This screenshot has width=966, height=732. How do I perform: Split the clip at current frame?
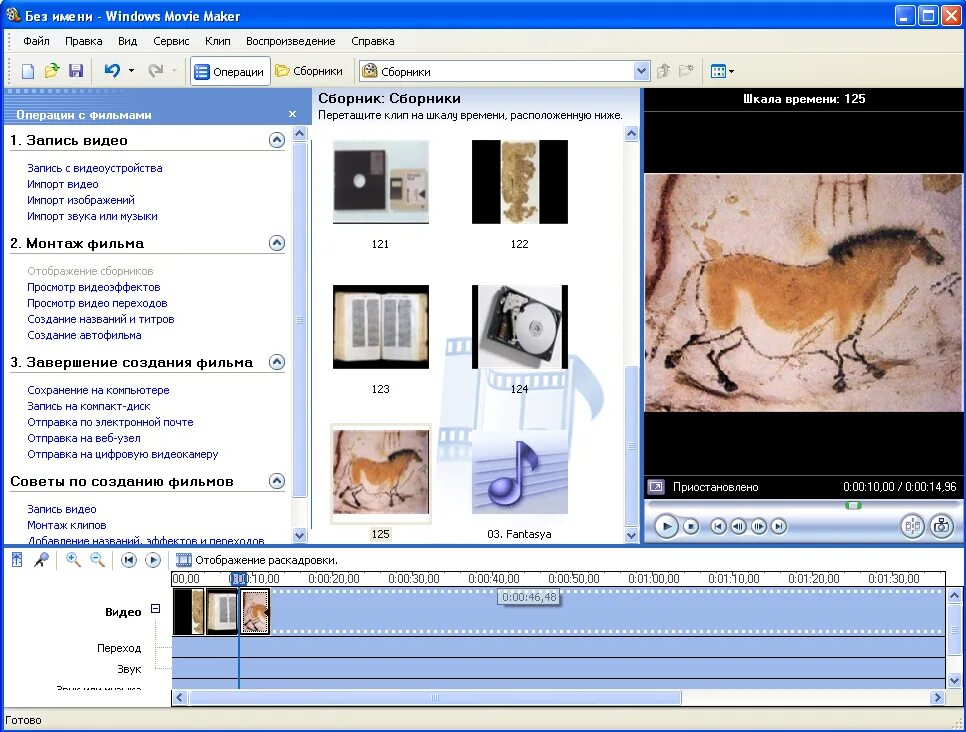point(912,526)
